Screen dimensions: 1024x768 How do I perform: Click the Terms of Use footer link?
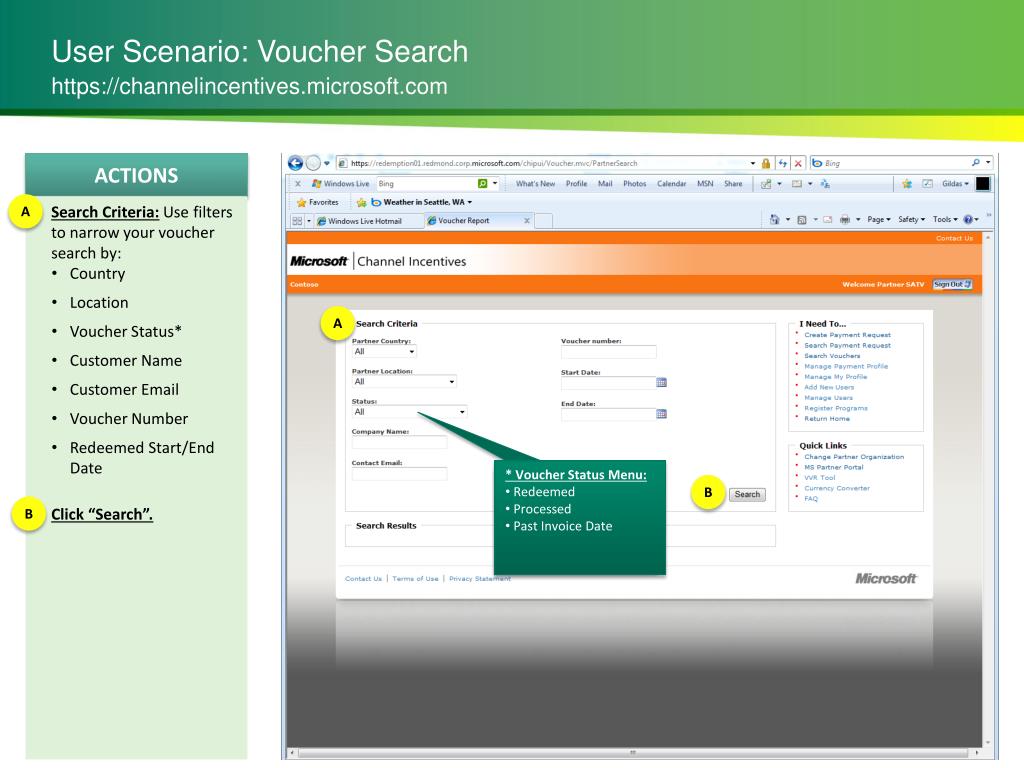click(415, 579)
